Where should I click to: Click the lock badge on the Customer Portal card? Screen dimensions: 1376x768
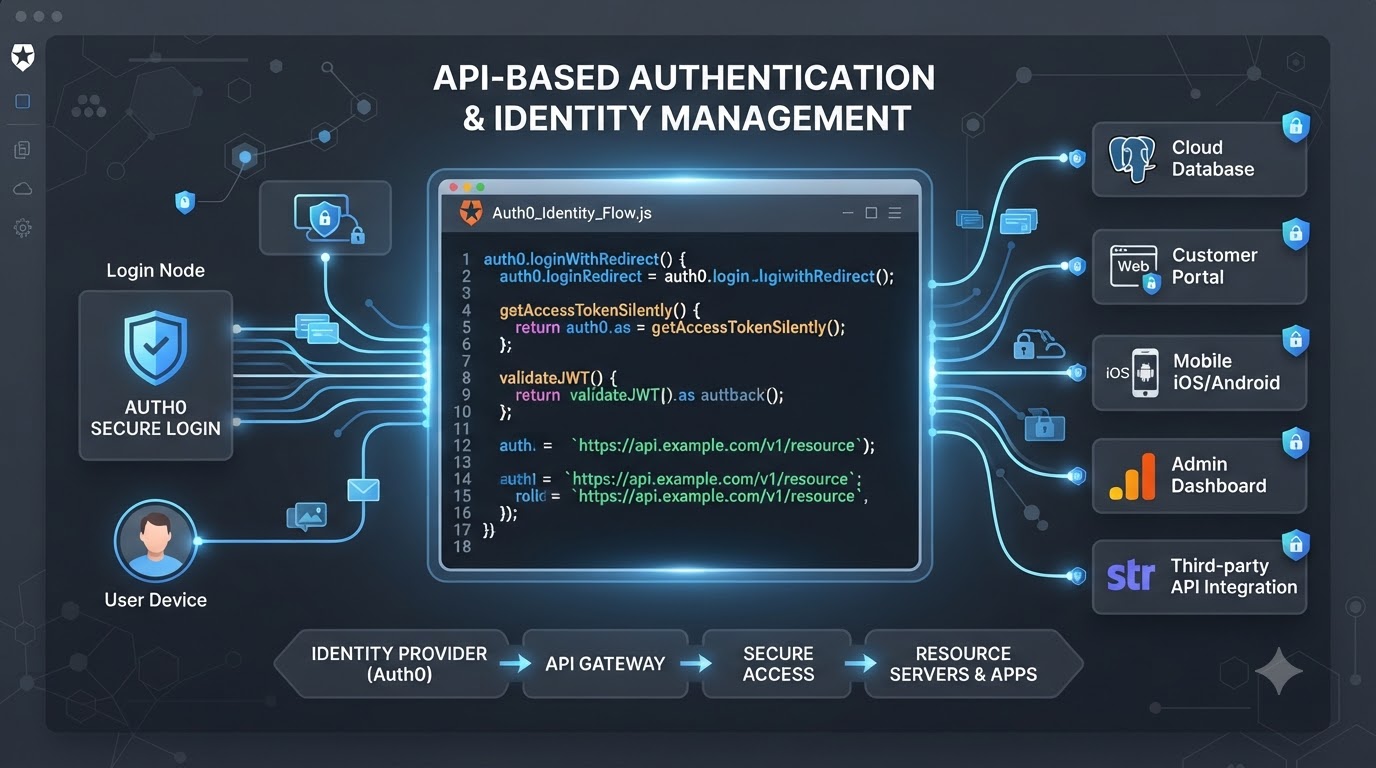1296,234
